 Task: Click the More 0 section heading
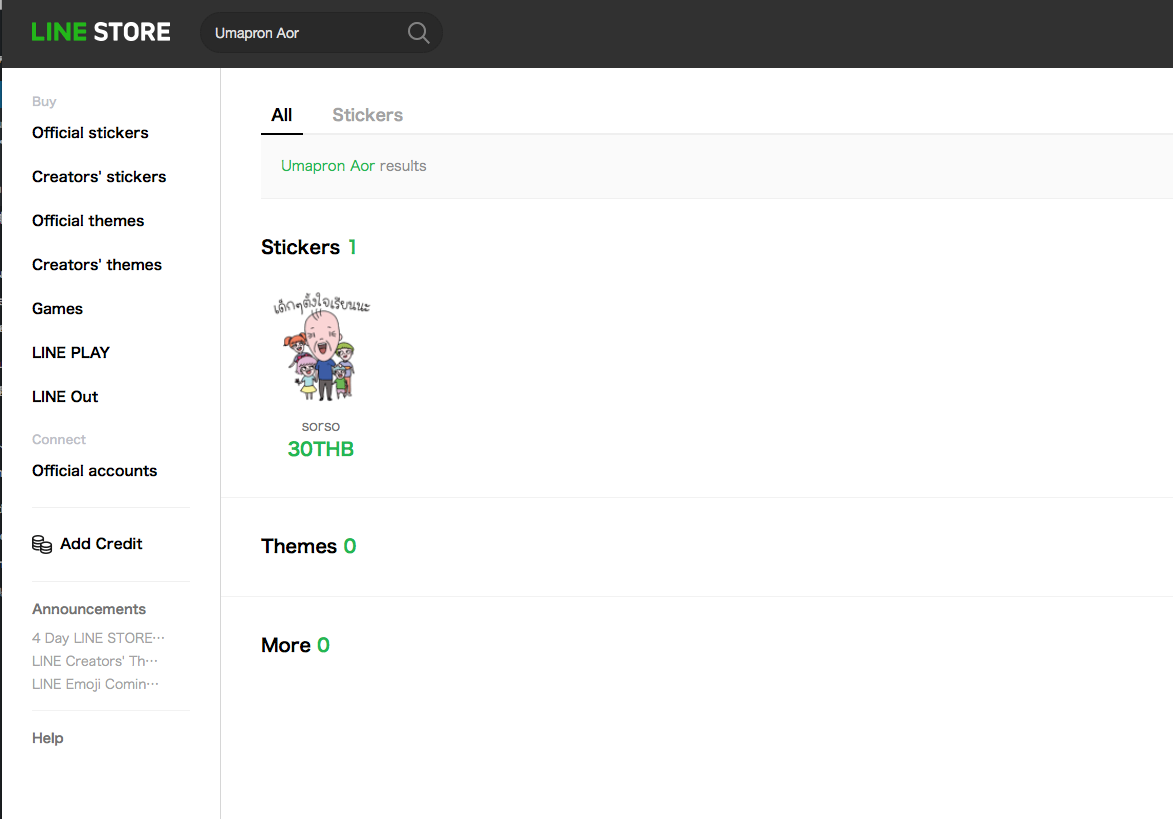coord(295,645)
